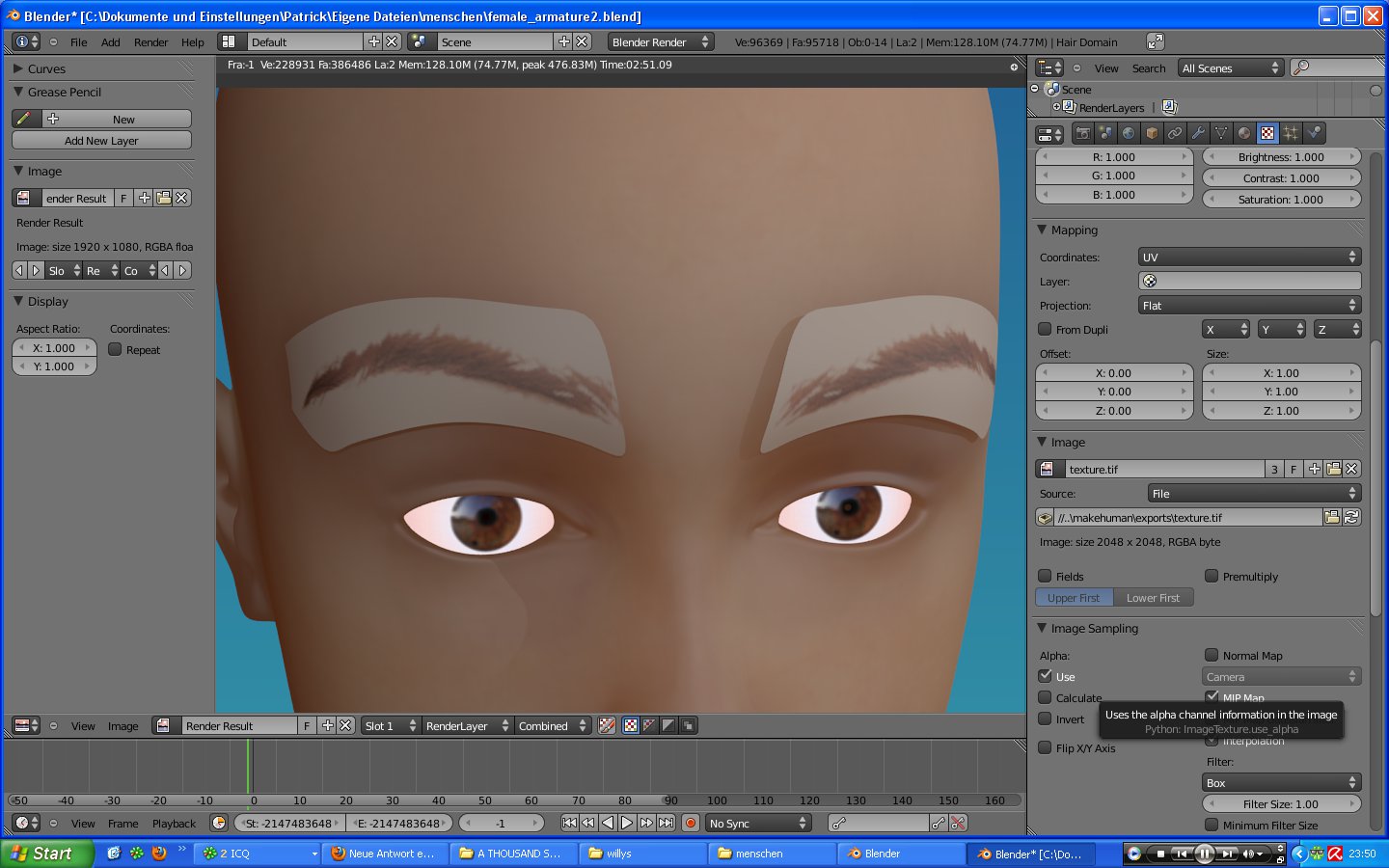Open the Help menu
This screenshot has width=1389, height=868.
pos(193,42)
